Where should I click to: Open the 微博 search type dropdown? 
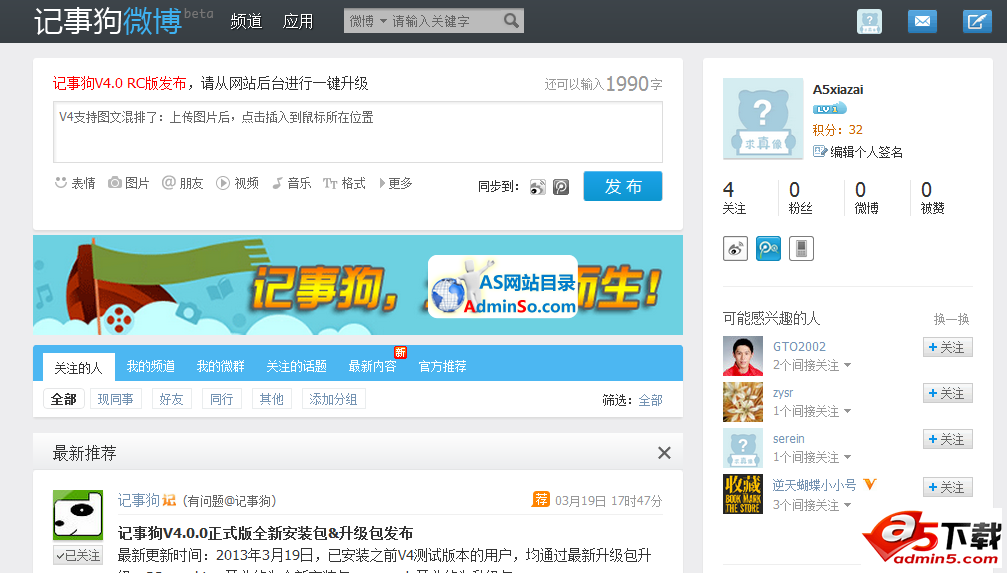pos(367,21)
